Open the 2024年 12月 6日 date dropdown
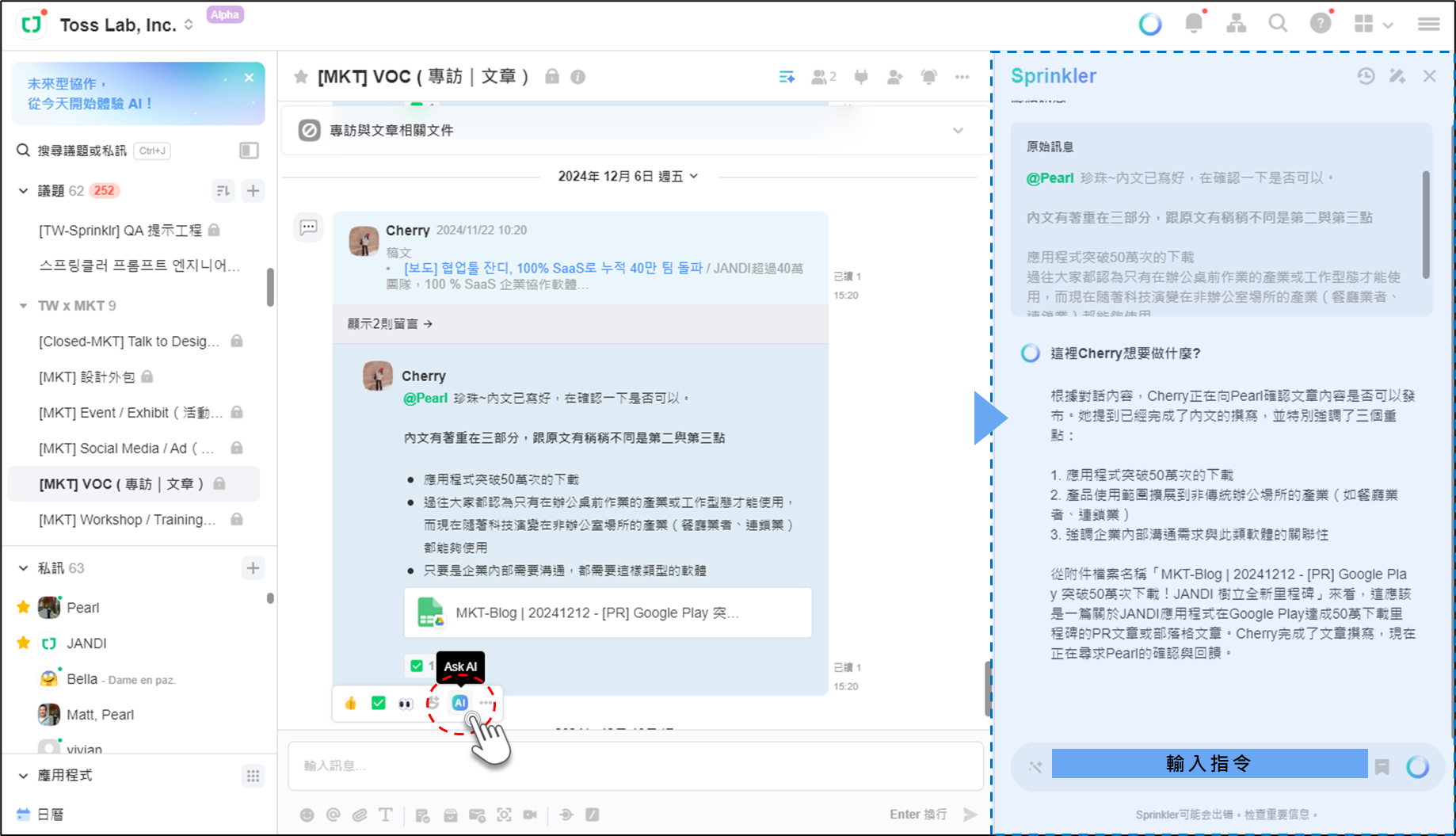The image size is (1456, 836). [x=628, y=176]
